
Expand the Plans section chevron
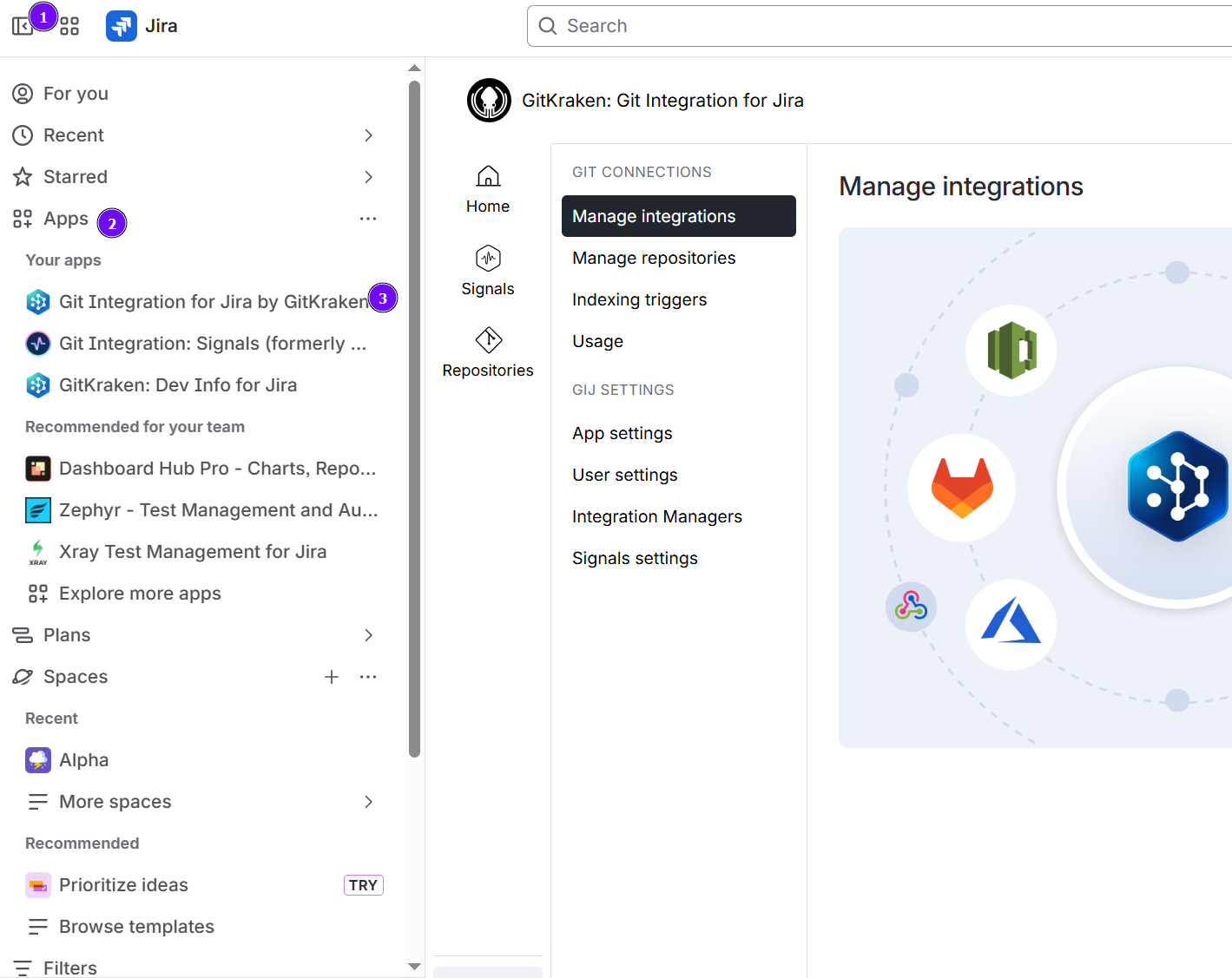[368, 635]
